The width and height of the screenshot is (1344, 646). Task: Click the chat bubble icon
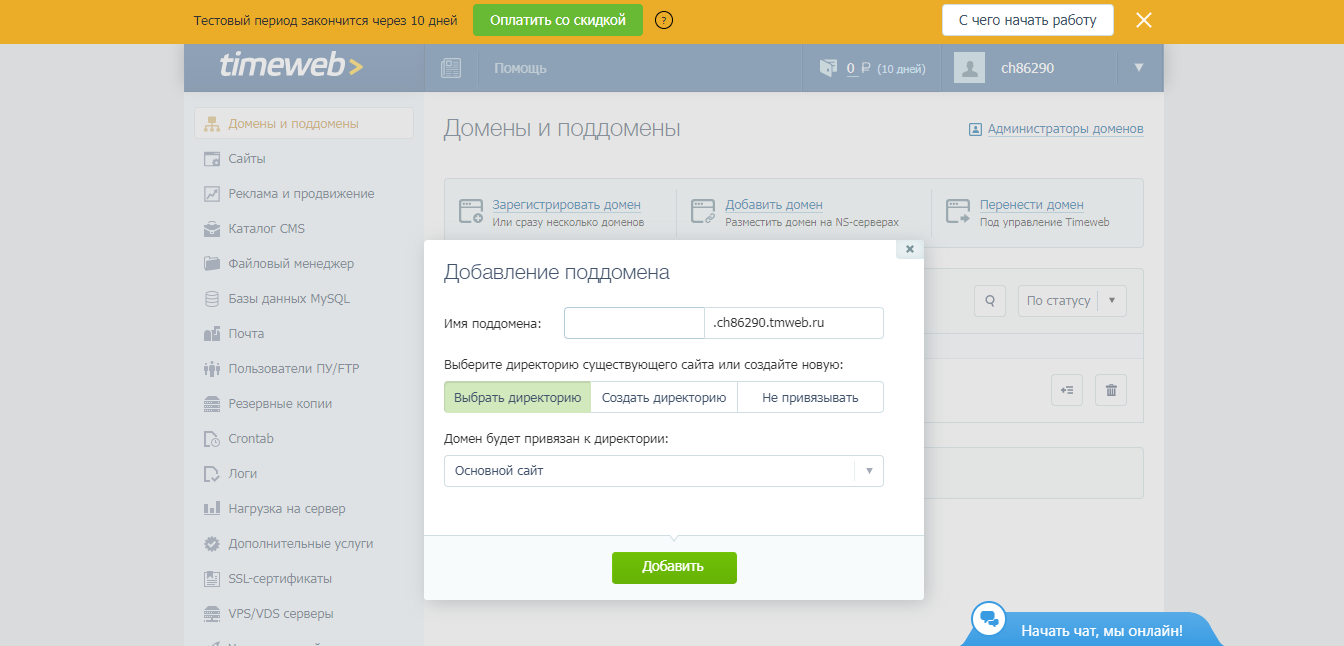click(x=990, y=618)
